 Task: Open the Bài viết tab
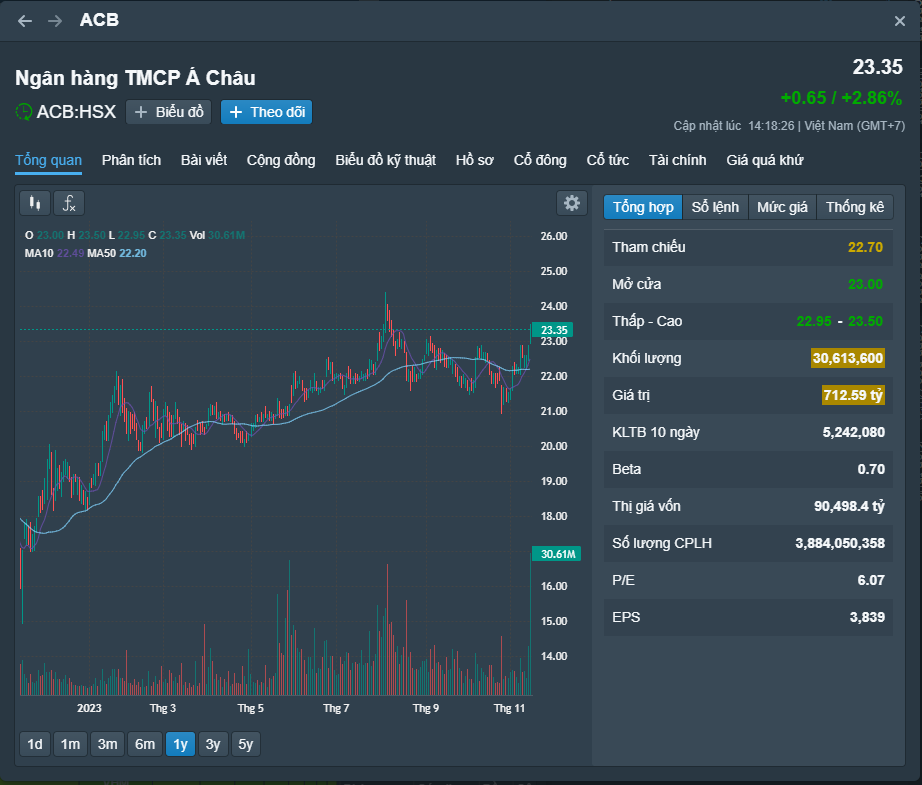[x=204, y=160]
